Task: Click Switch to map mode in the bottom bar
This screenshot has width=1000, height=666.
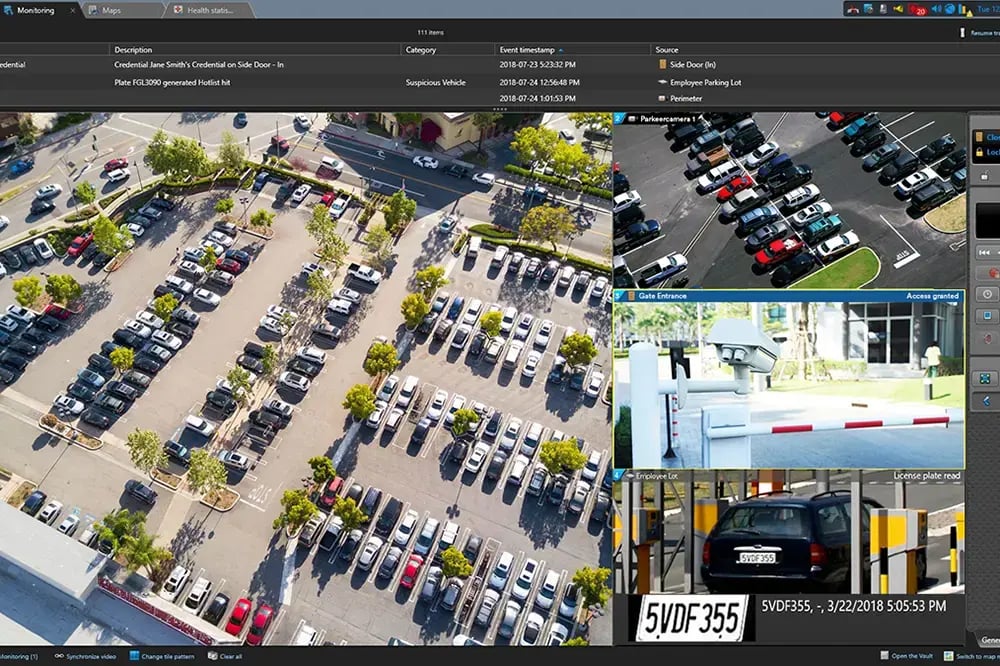Action: click(x=972, y=656)
